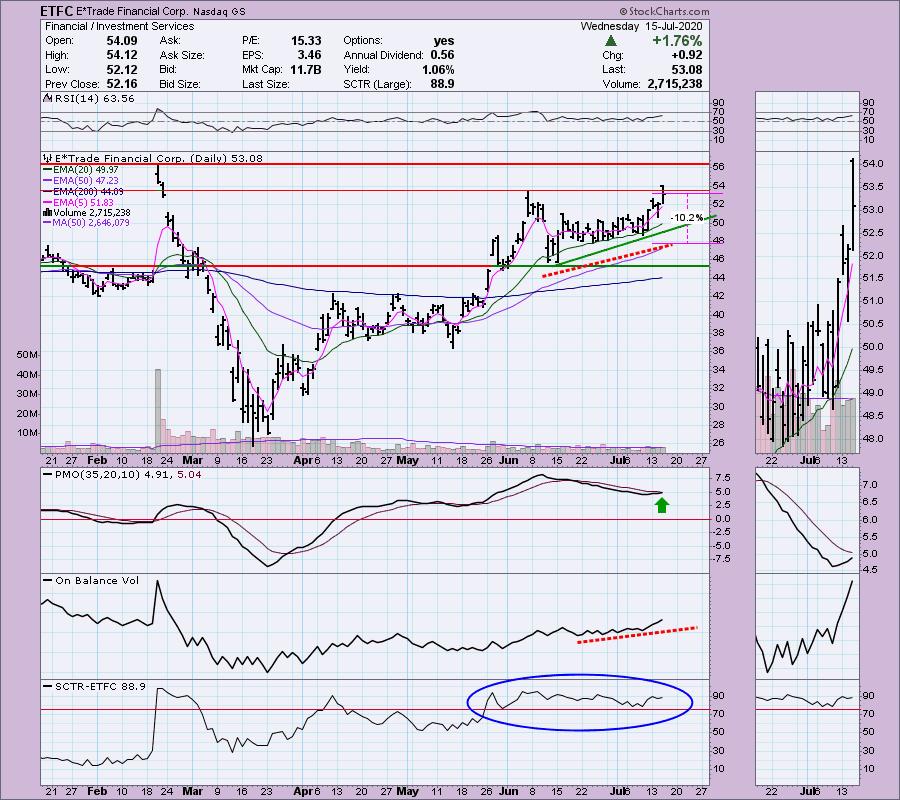
Task: Click the On Balance Vol panel label
Action: pyautogui.click(x=97, y=580)
